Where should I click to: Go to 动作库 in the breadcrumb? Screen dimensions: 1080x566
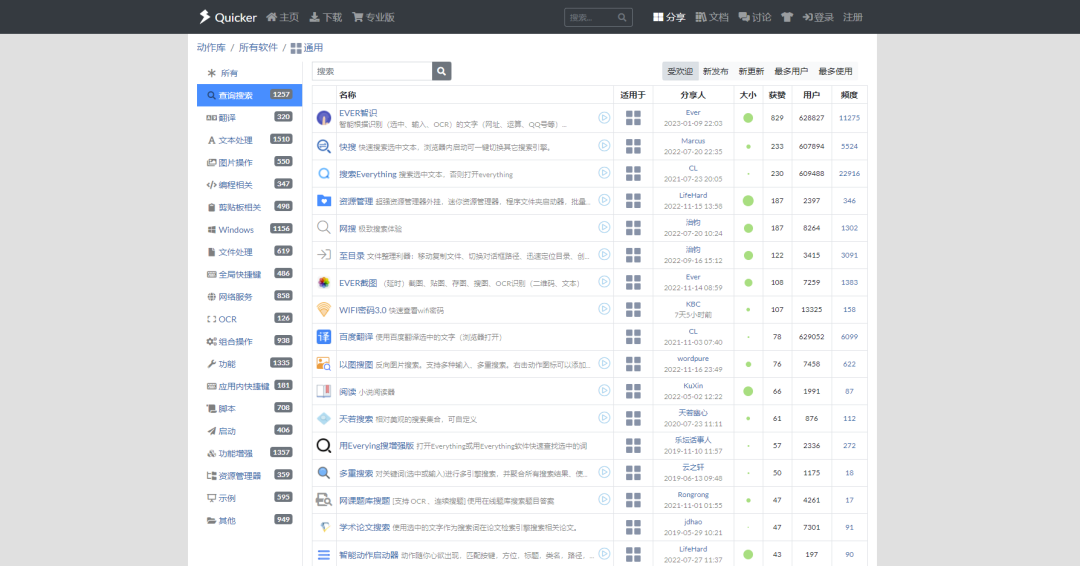(x=211, y=48)
